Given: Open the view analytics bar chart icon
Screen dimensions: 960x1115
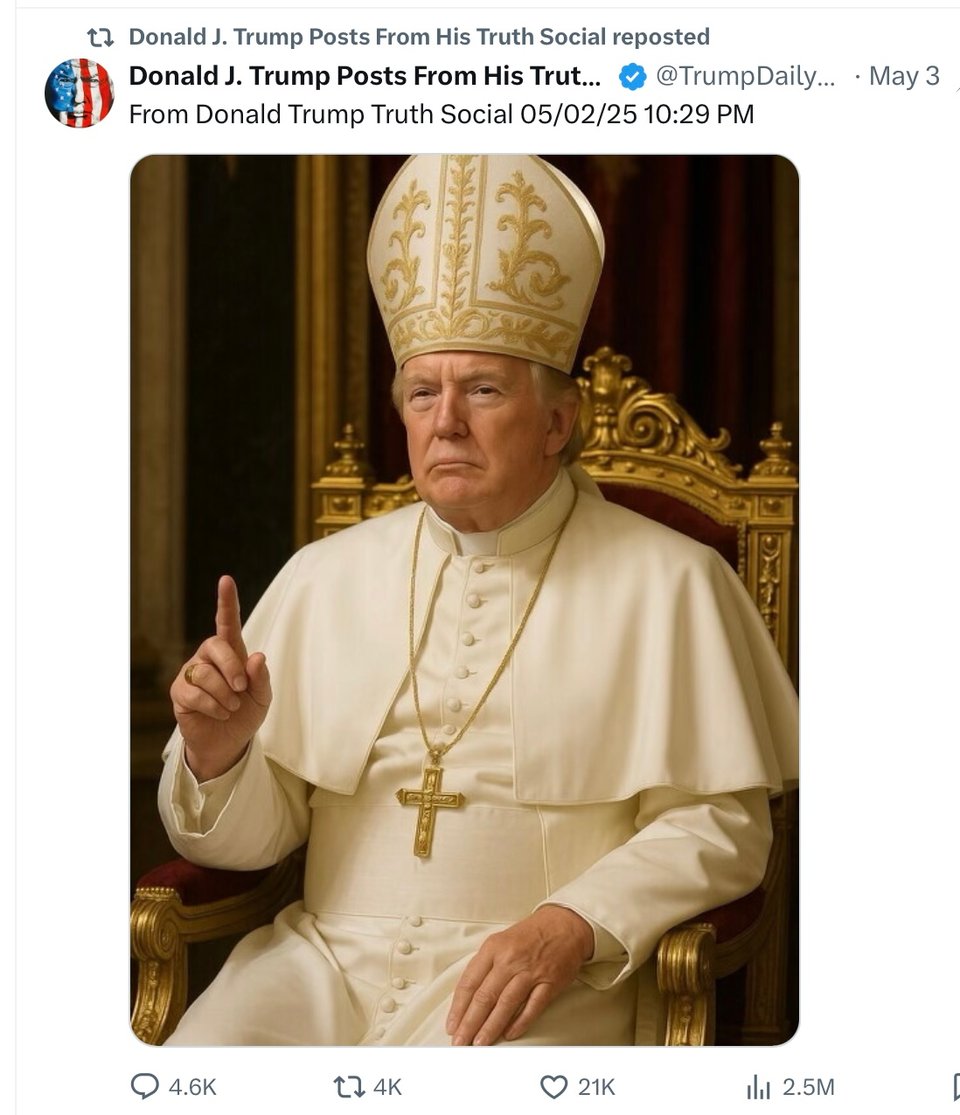Looking at the screenshot, I should point(756,1086).
